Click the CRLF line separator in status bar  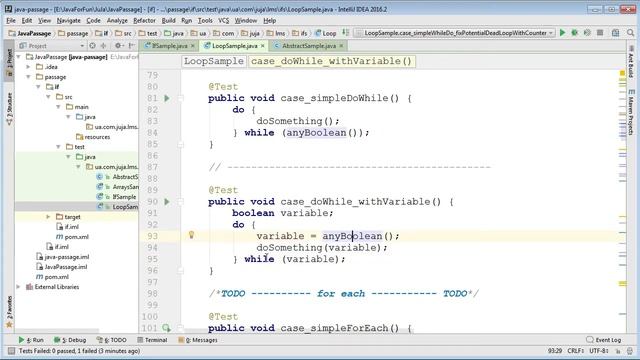576,351
